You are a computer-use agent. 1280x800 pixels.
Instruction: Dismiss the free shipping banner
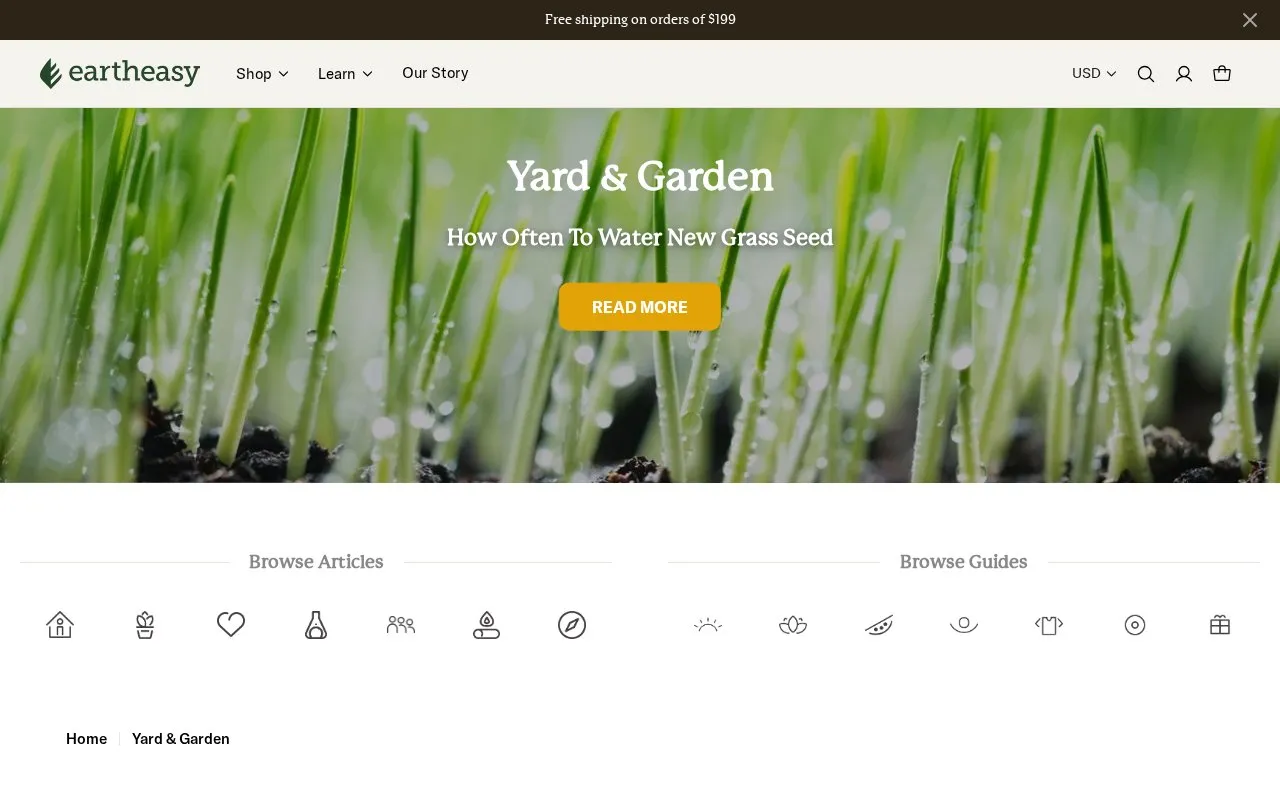[1250, 20]
